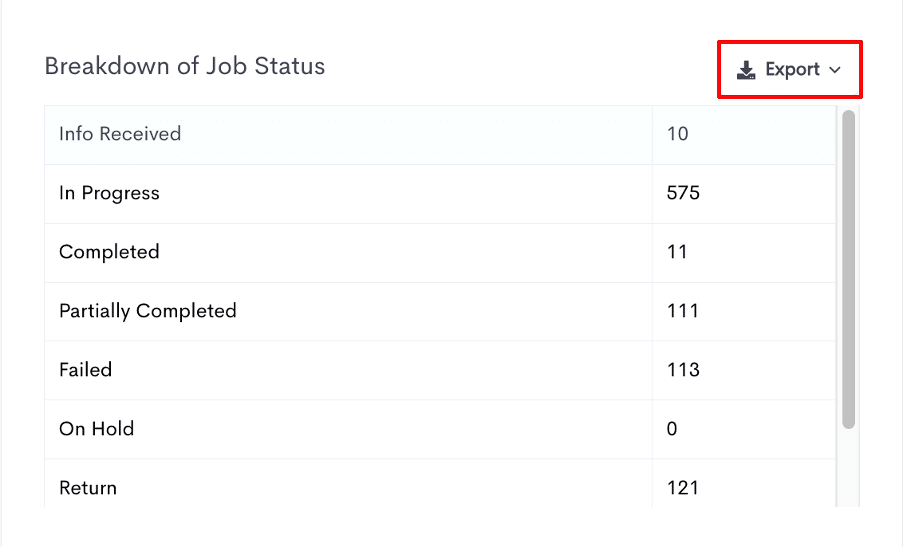Click the Completed status label

pos(109,252)
